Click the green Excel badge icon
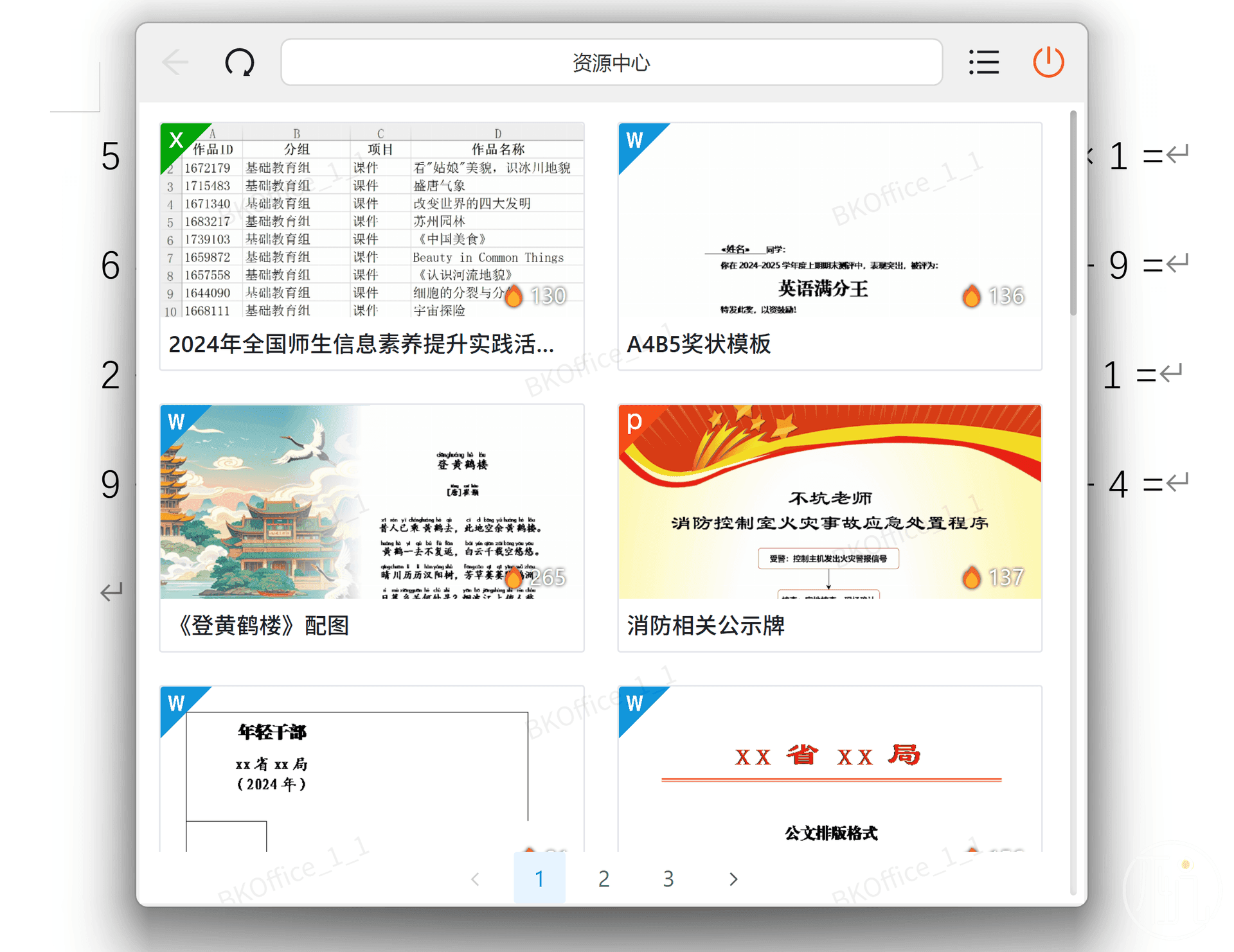Viewport: 1234px width, 952px height. [x=176, y=140]
